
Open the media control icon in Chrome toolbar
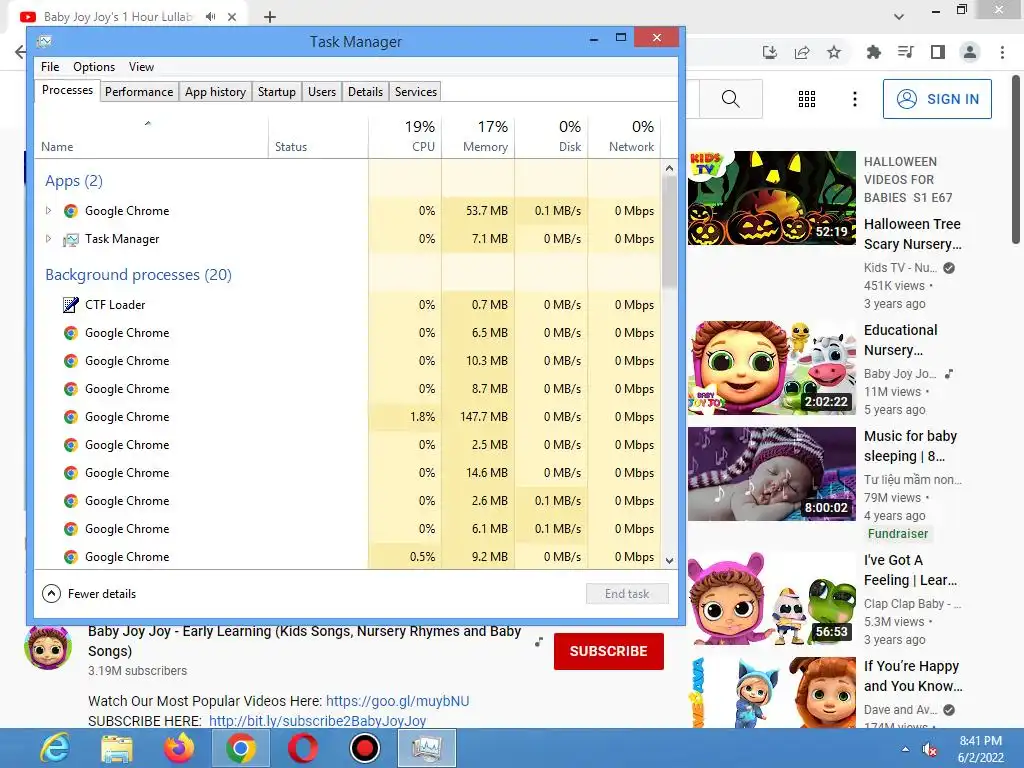coord(906,52)
